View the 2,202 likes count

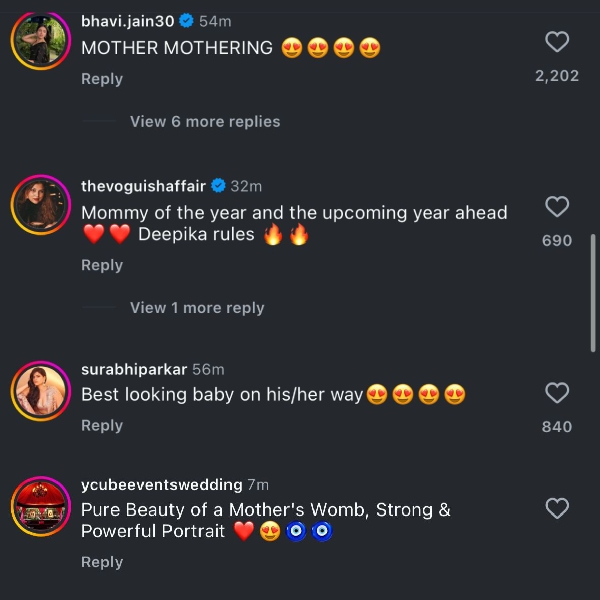[557, 76]
